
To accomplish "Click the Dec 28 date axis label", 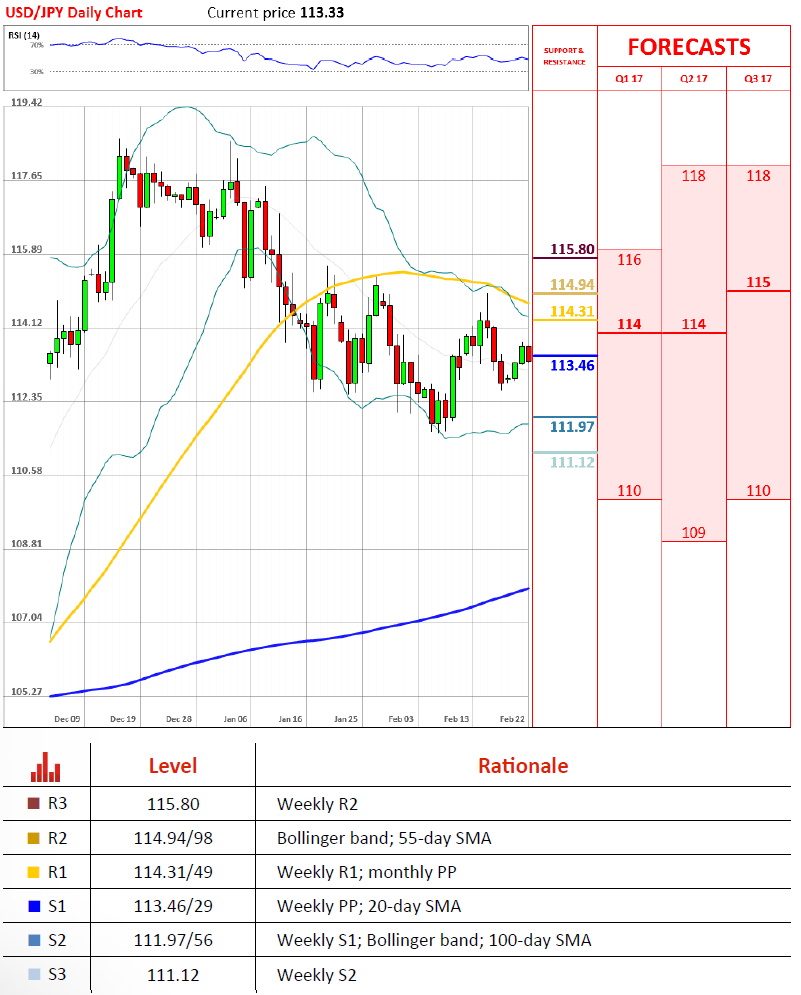I will point(179,719).
